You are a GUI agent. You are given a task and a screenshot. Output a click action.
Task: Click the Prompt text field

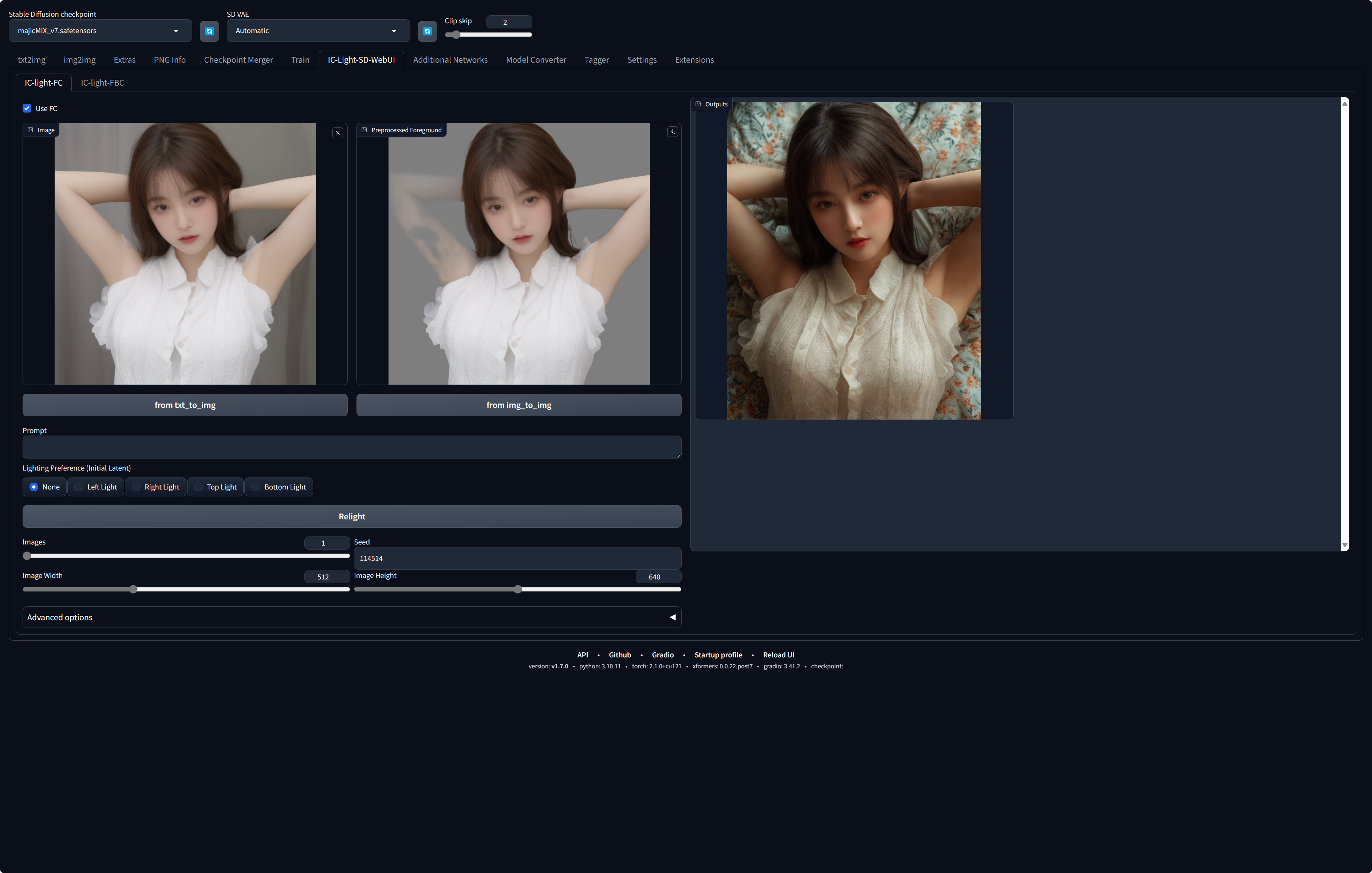351,447
